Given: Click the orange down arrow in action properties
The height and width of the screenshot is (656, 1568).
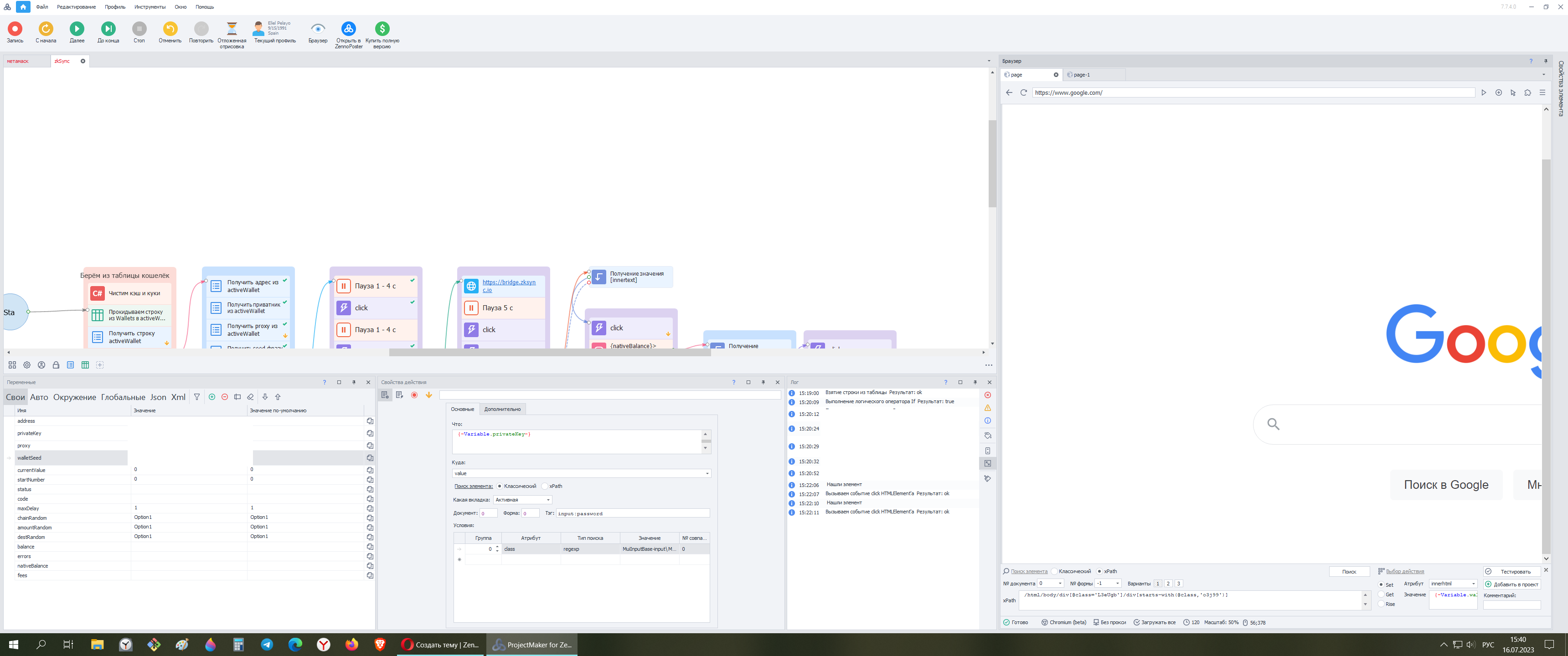Looking at the screenshot, I should (428, 395).
